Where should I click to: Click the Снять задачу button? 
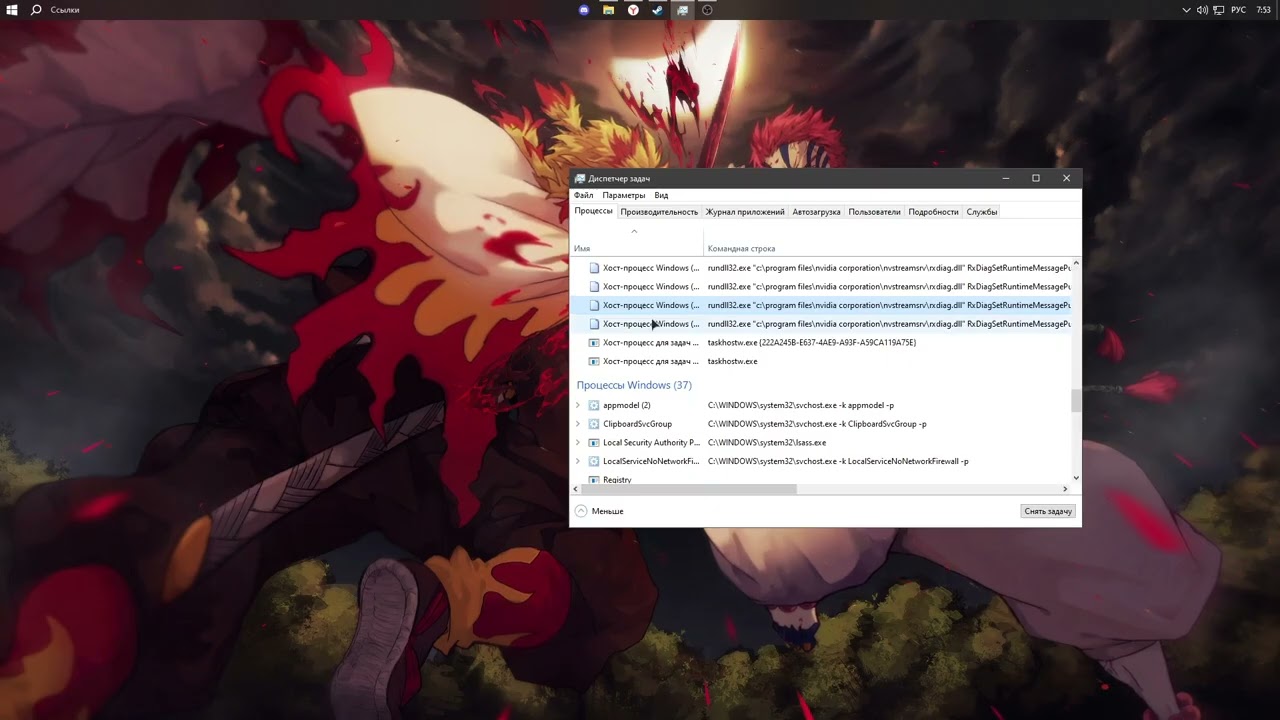1047,511
